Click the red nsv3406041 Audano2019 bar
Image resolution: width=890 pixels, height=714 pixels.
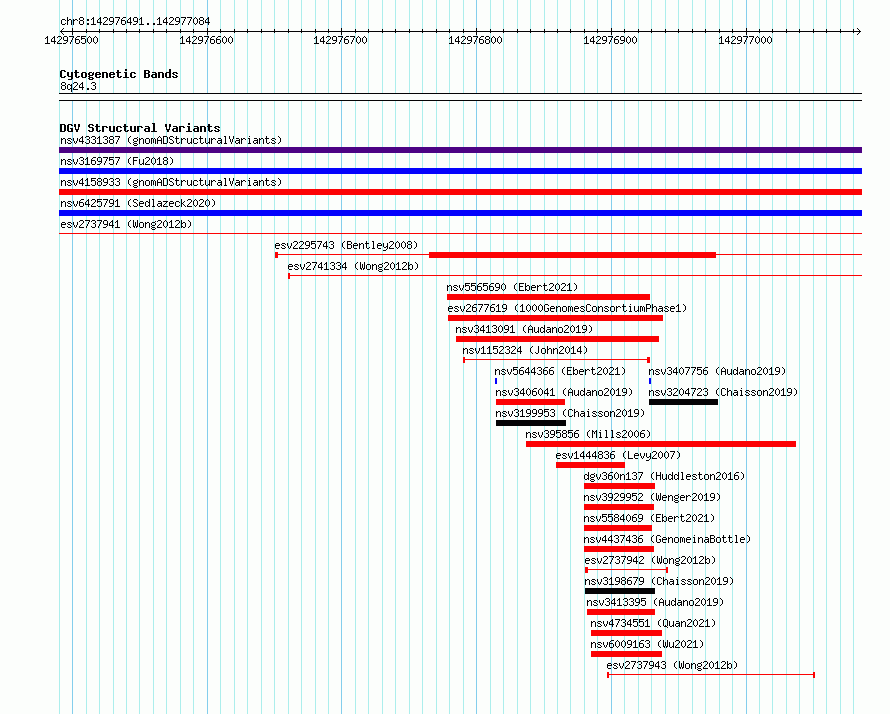pos(530,402)
